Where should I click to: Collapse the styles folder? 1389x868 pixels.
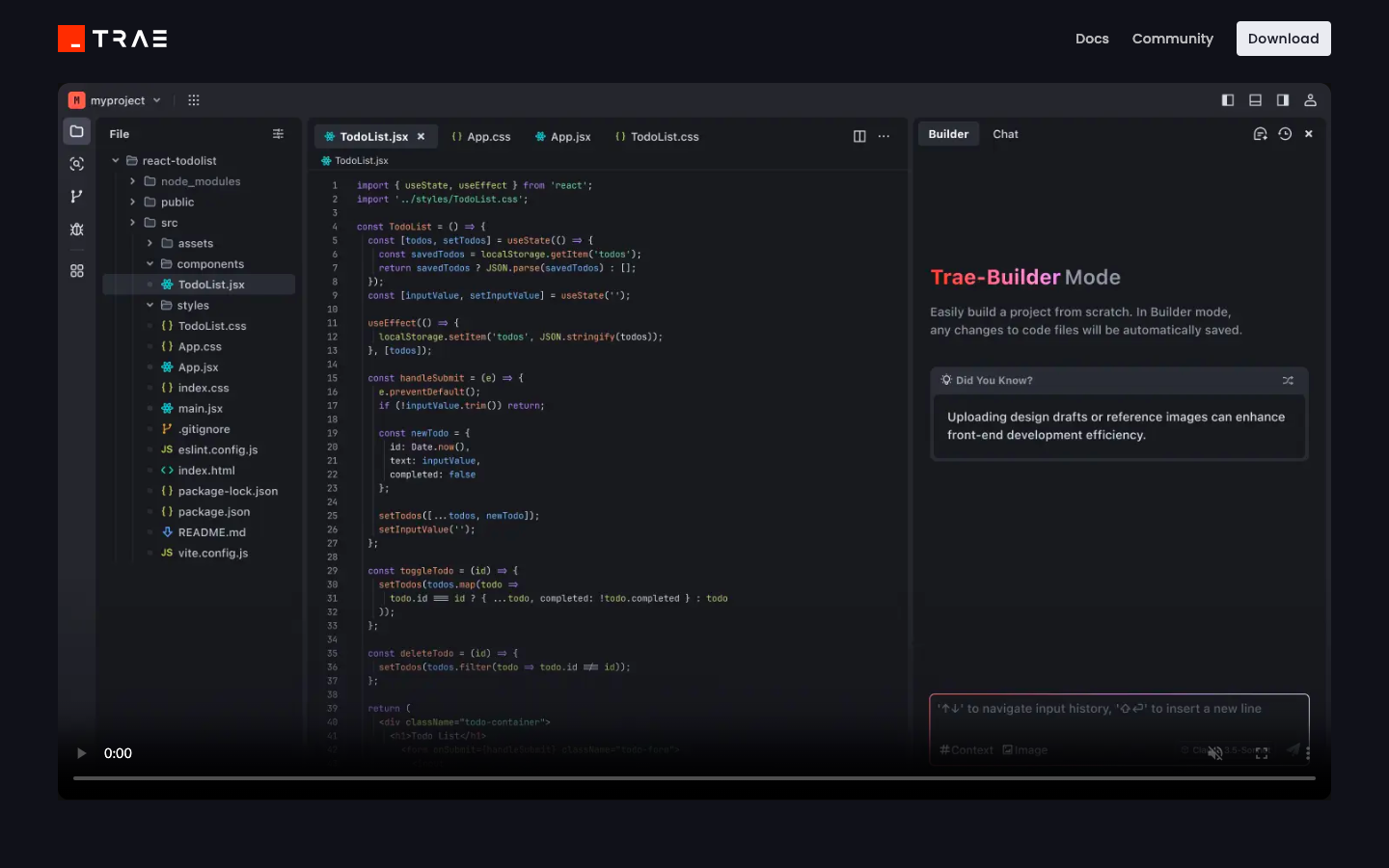[150, 306]
